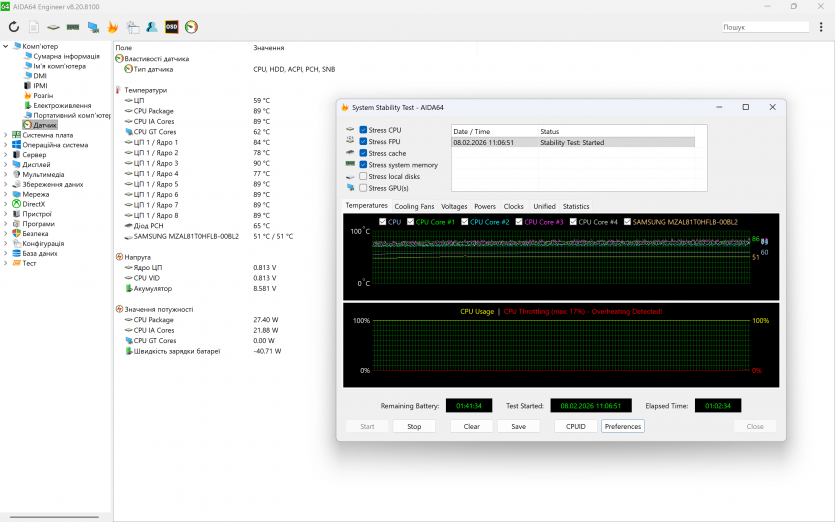Click the memory module benchmark icon

[73, 27]
